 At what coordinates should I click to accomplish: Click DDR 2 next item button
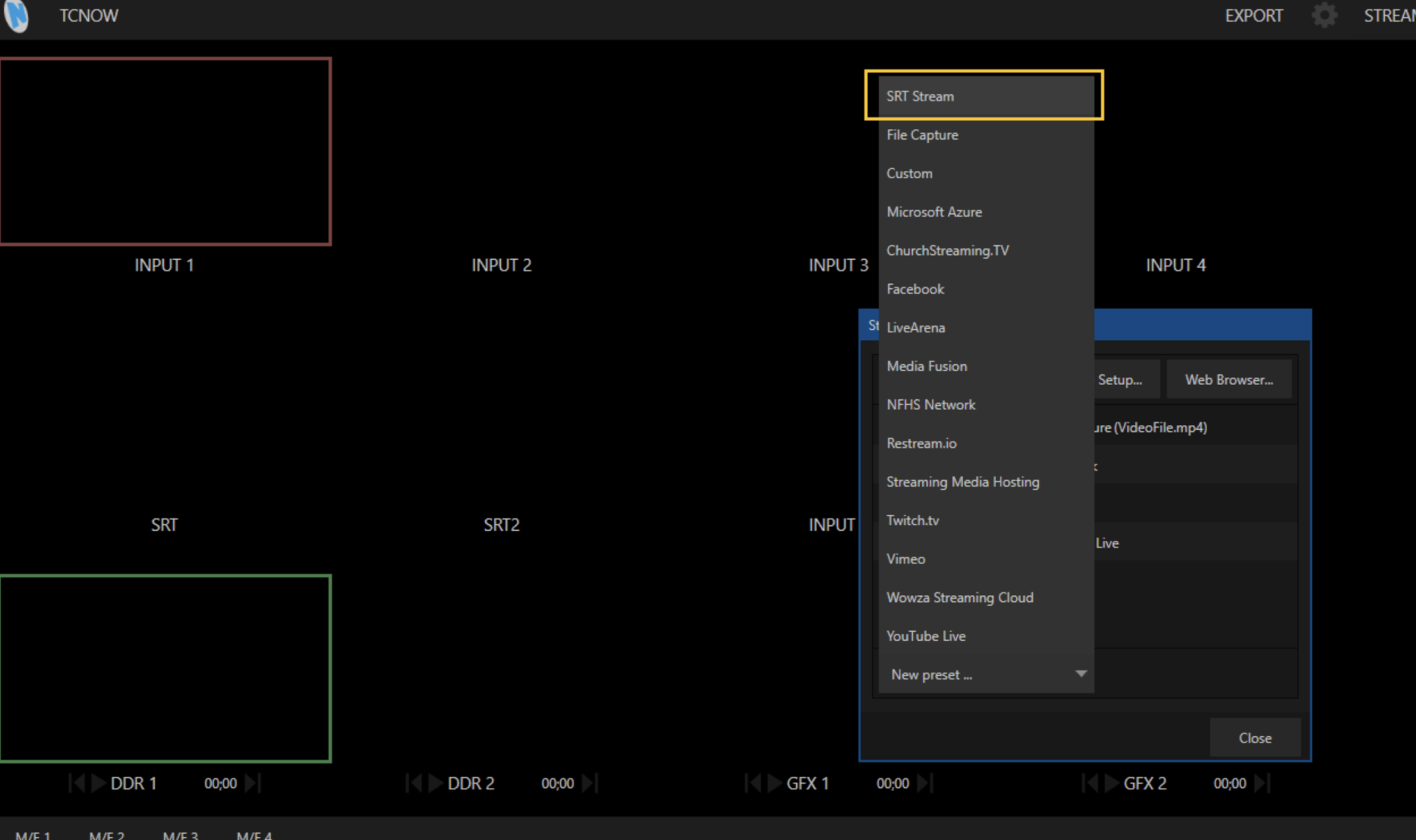click(590, 783)
